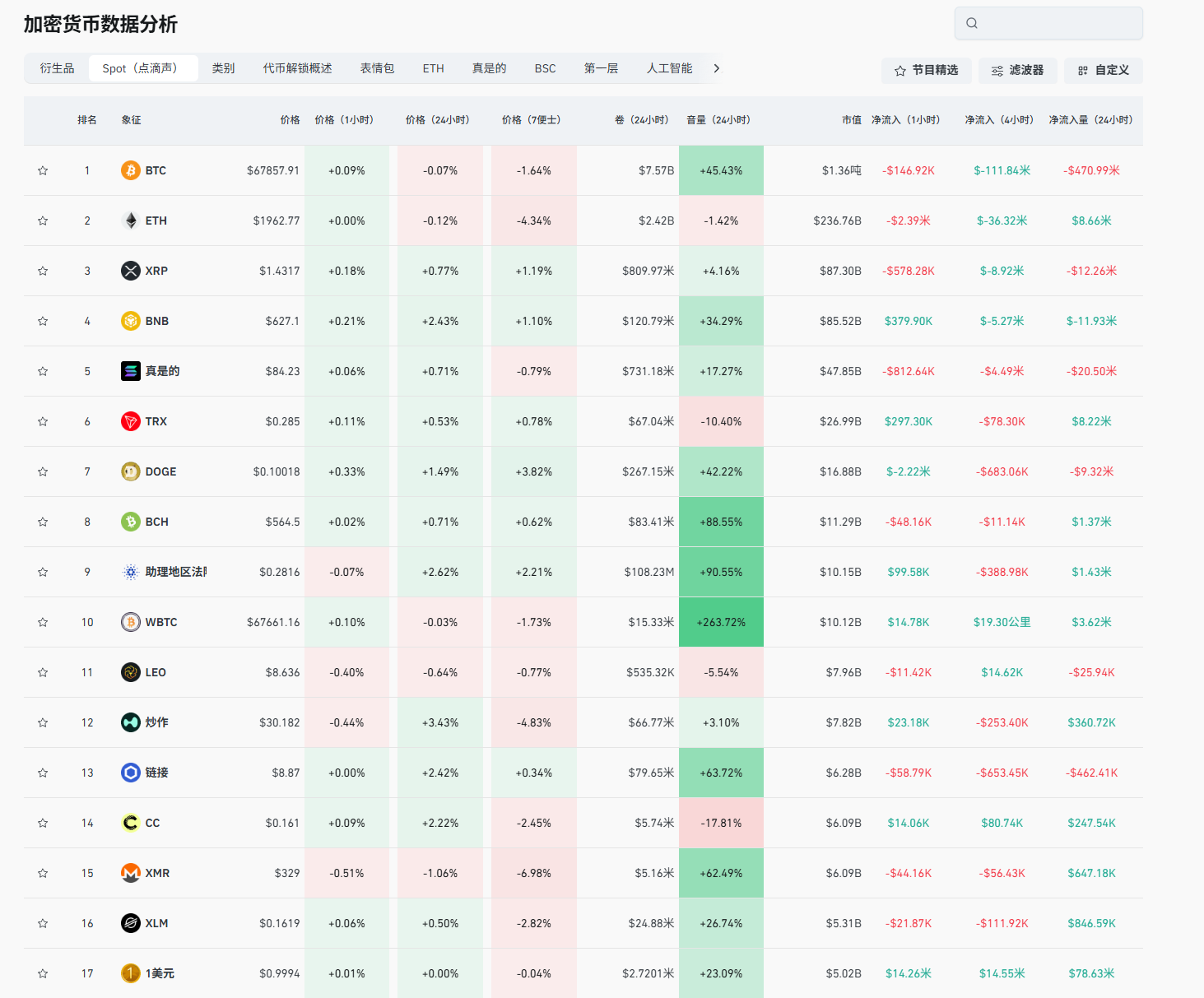Click the Bitcoin BTC coin icon

130,170
